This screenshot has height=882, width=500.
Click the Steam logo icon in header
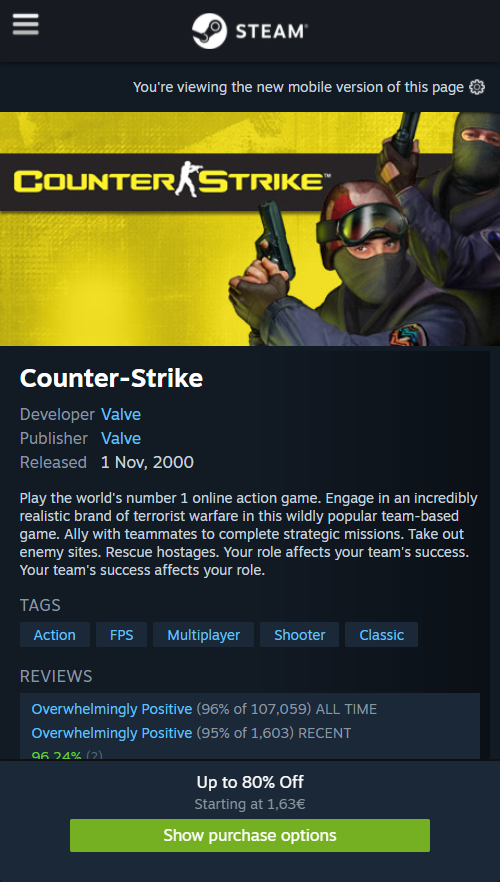209,31
